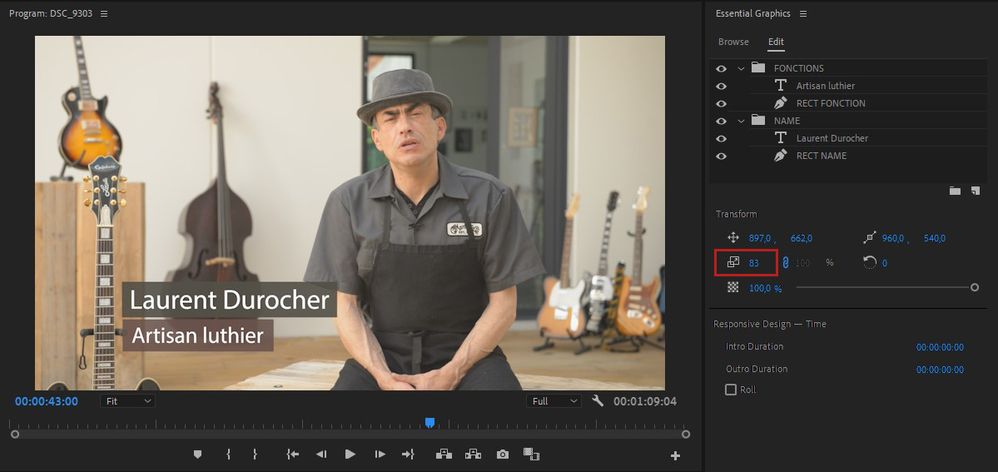Hide the RECT NAME shape layer
The image size is (998, 472).
[x=721, y=155]
